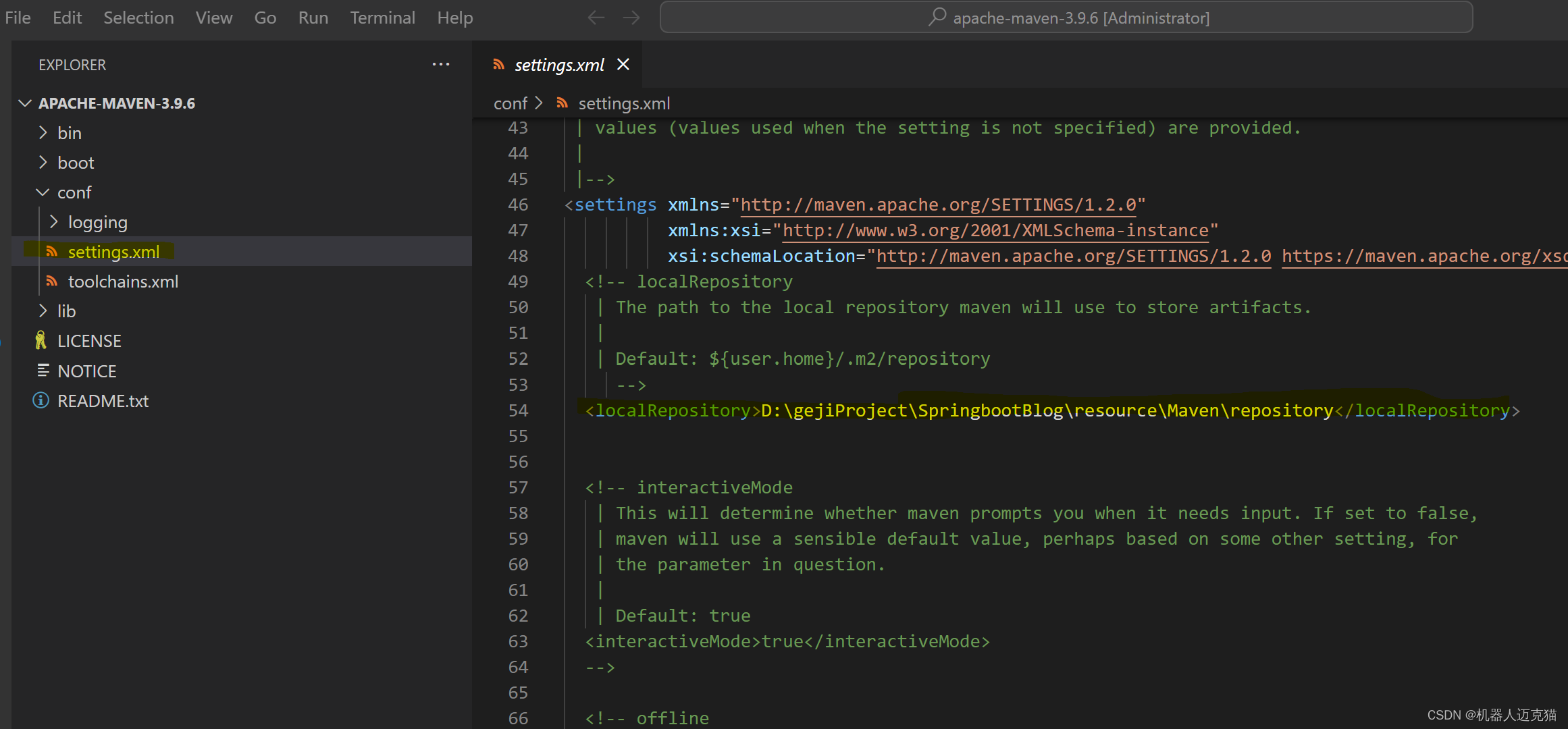
Task: Open the Terminal menu
Action: [x=382, y=18]
